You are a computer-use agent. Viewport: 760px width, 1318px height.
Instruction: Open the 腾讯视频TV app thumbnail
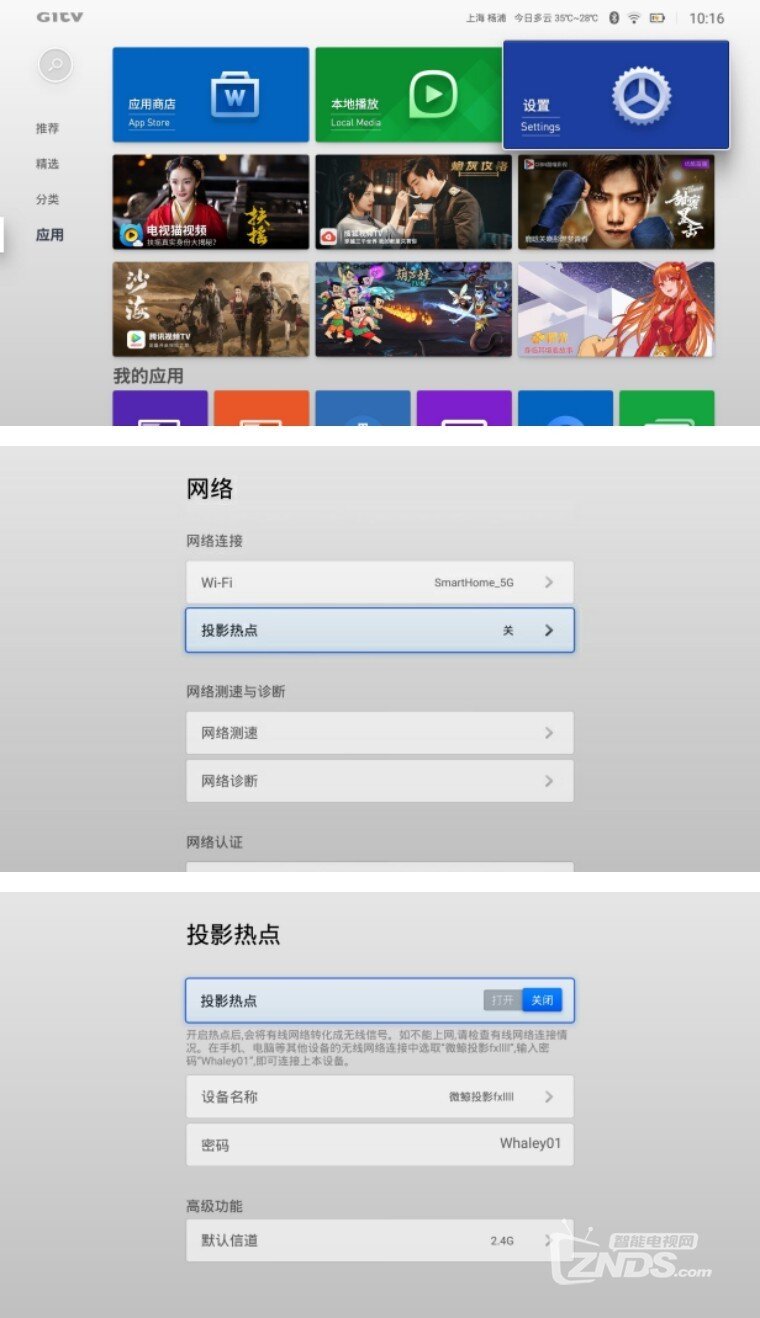(211, 309)
